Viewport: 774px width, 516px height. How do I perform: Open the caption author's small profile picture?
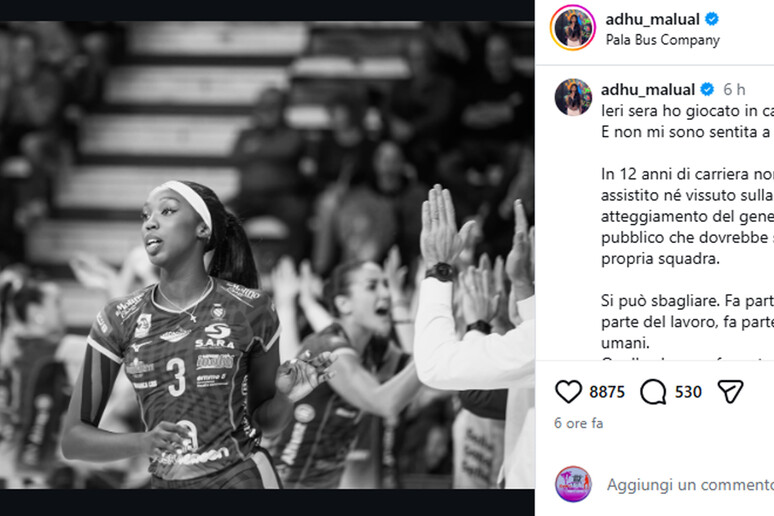point(573,97)
